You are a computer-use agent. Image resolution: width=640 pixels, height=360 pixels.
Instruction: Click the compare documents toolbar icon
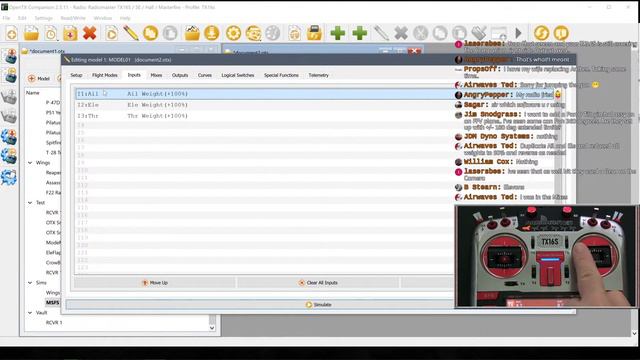[294, 33]
